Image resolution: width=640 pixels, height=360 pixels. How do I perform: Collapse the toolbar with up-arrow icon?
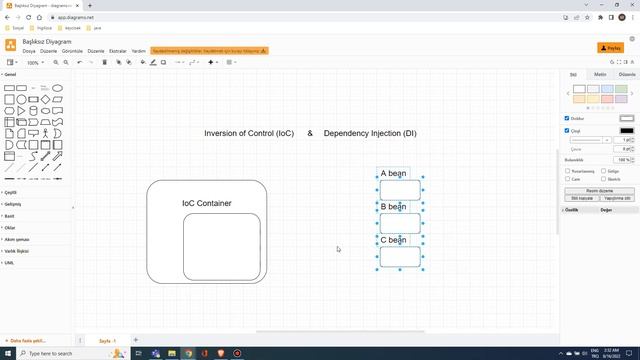(632, 62)
